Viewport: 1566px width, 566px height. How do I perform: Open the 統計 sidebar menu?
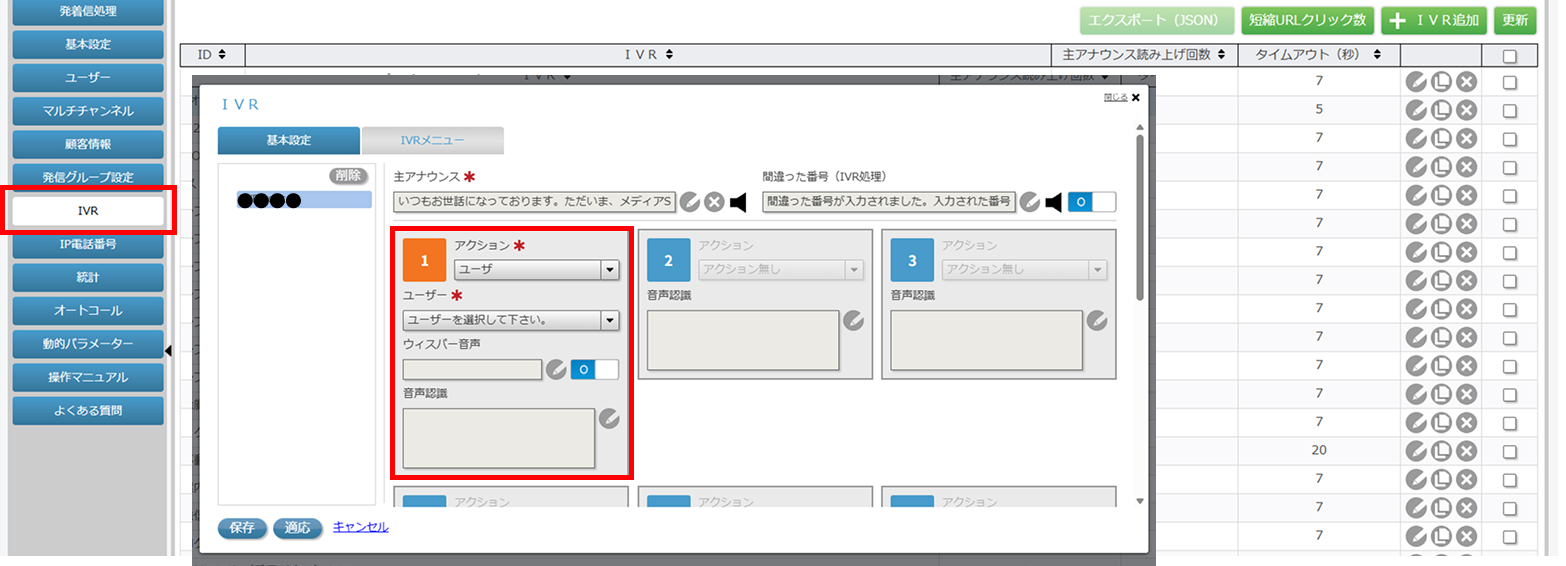pos(87,277)
